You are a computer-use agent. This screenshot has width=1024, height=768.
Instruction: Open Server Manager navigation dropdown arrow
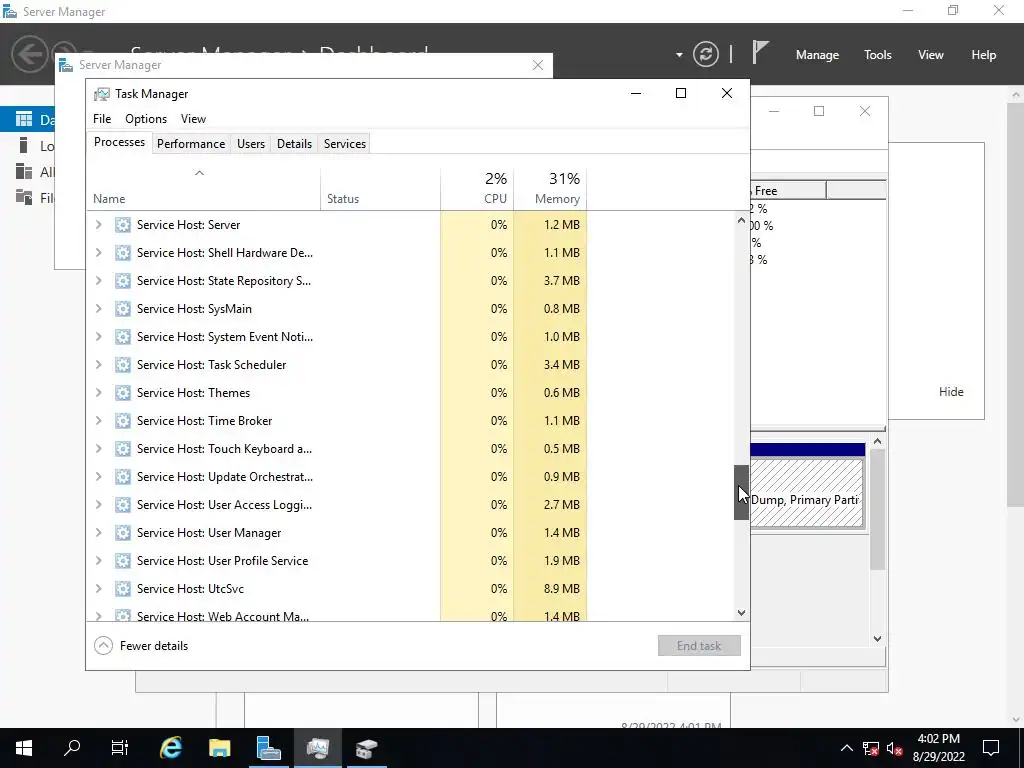point(679,55)
